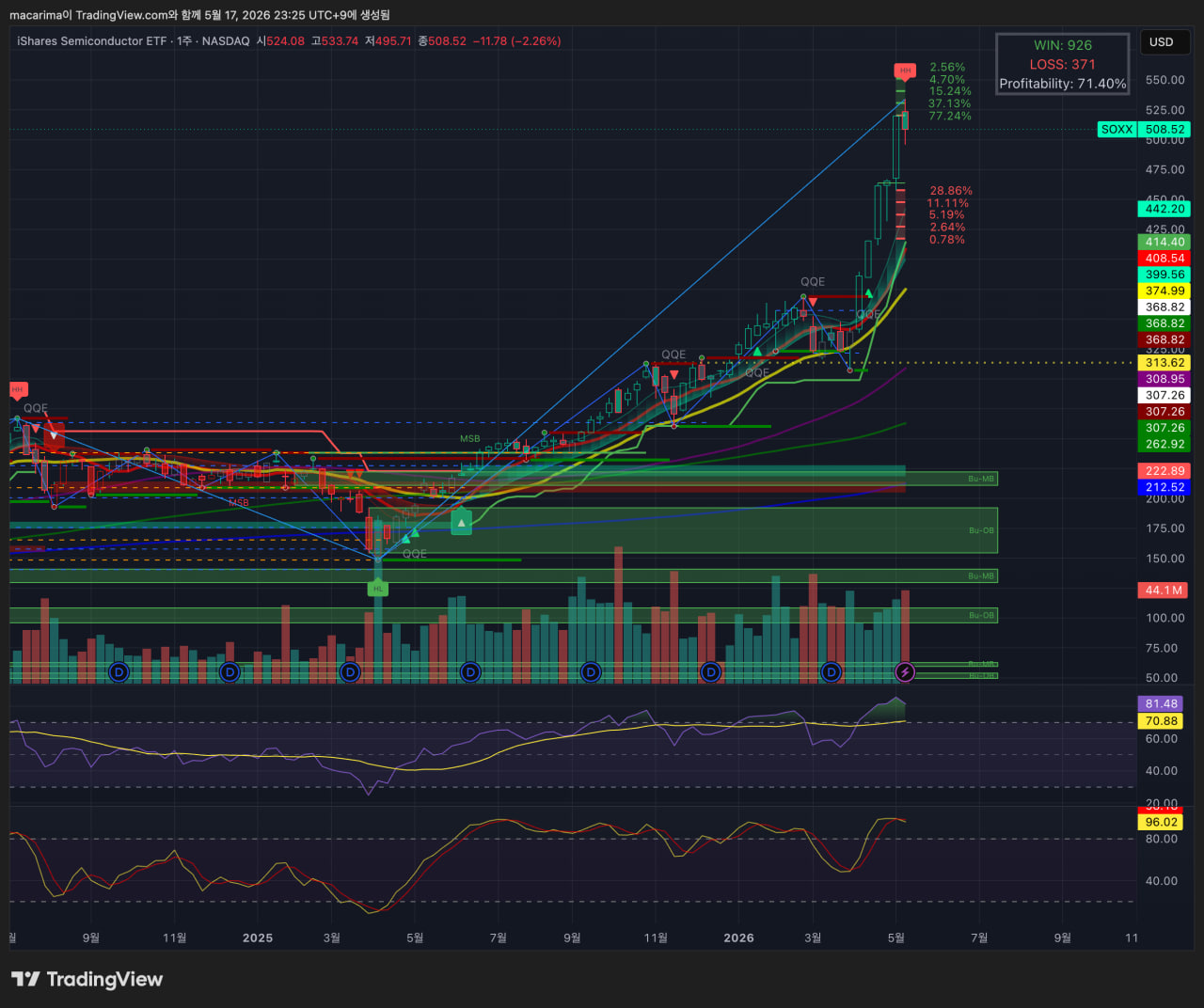This screenshot has height=1008, width=1204.
Task: Click the iShares Semiconductor ETF title
Action: pos(92,41)
